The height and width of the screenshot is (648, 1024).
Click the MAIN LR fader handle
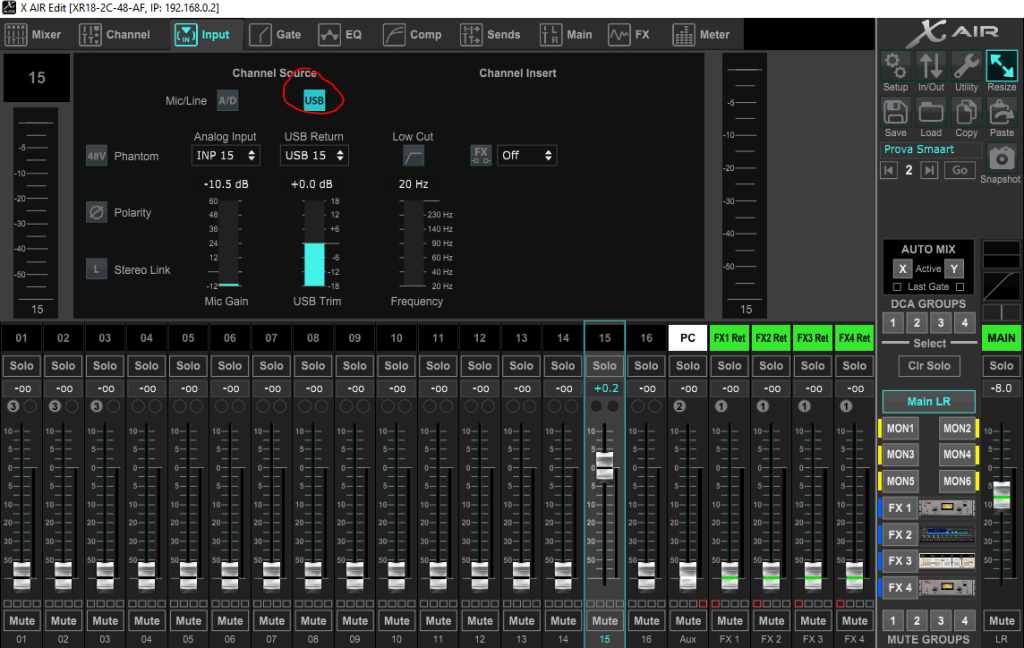click(1001, 494)
